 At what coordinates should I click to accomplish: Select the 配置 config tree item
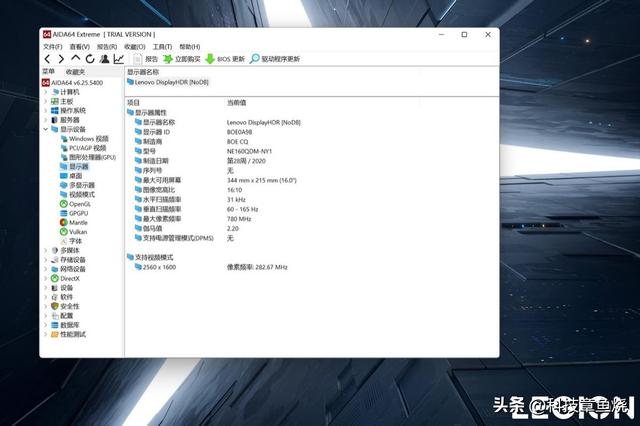tap(62, 316)
